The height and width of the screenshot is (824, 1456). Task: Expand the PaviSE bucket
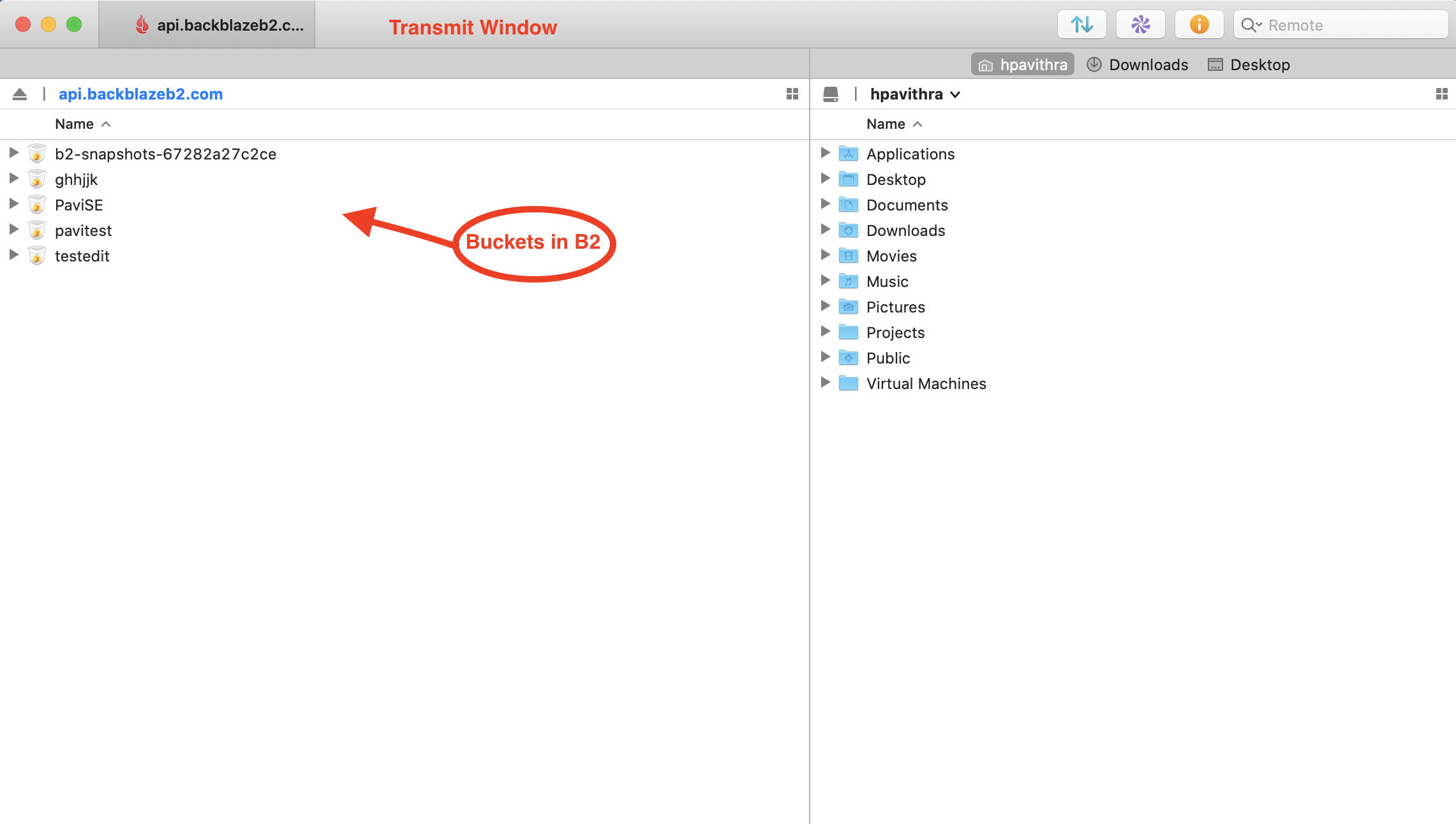tap(13, 204)
